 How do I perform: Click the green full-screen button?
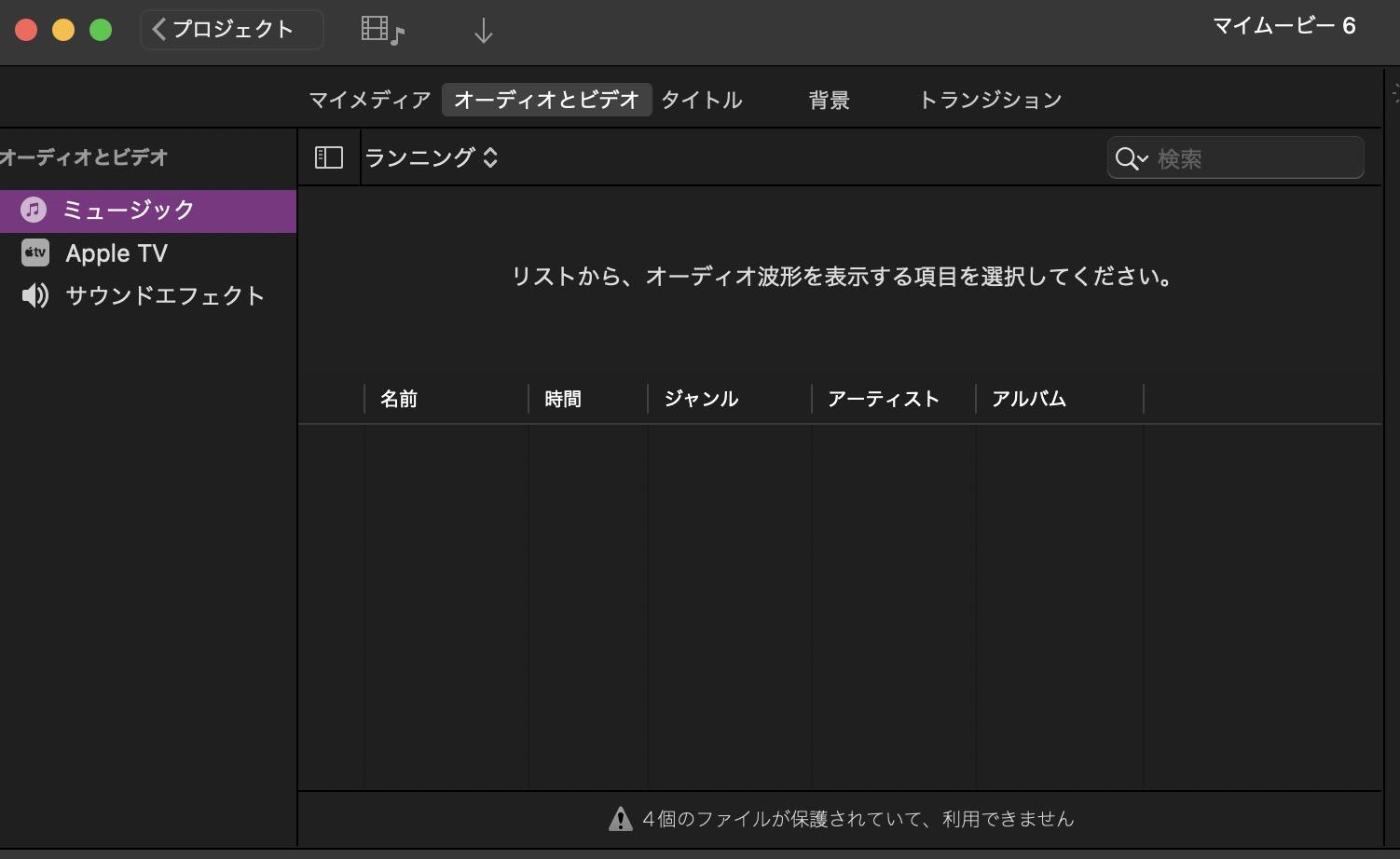click(x=101, y=31)
